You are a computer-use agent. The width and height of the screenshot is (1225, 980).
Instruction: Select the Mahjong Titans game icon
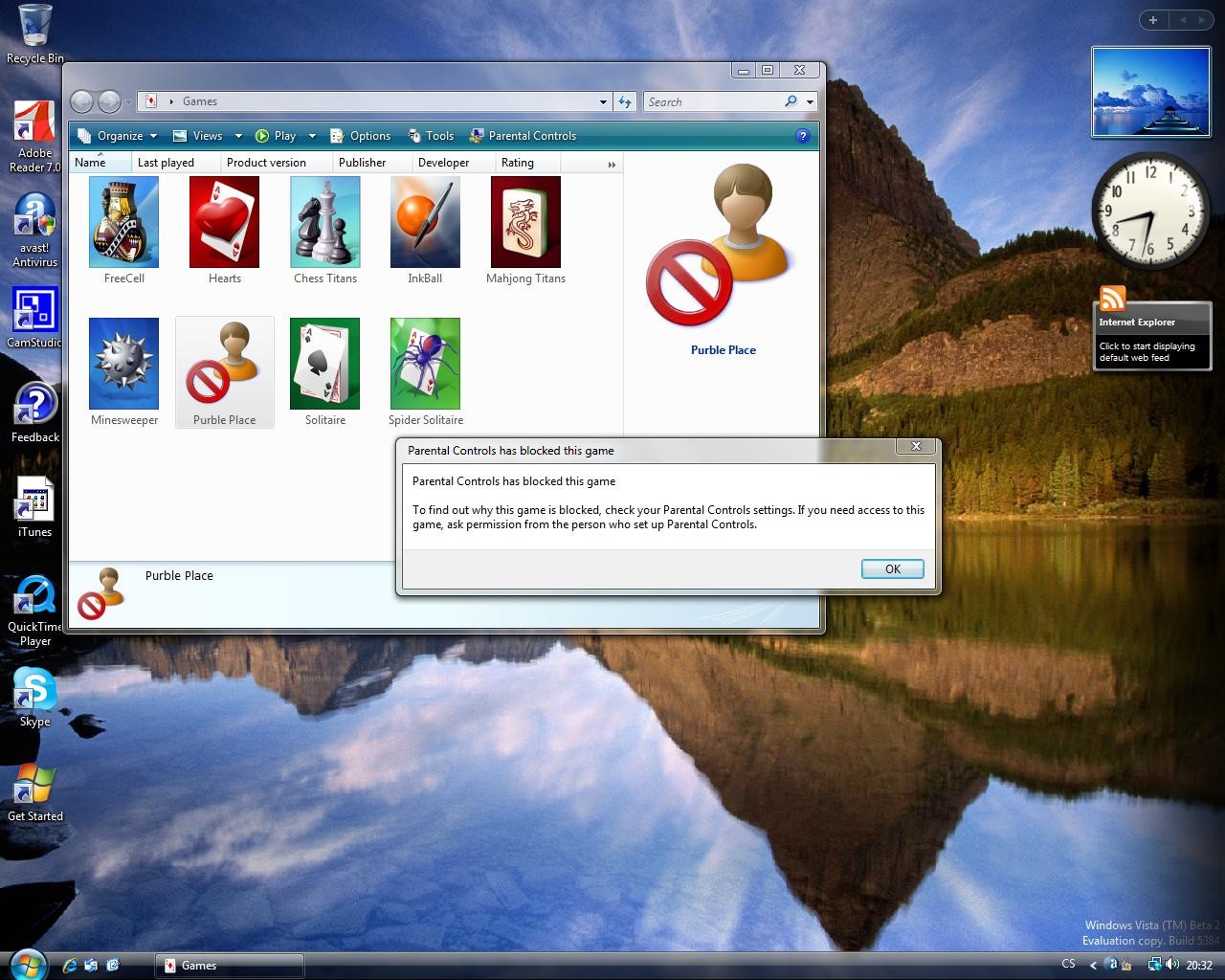click(525, 222)
